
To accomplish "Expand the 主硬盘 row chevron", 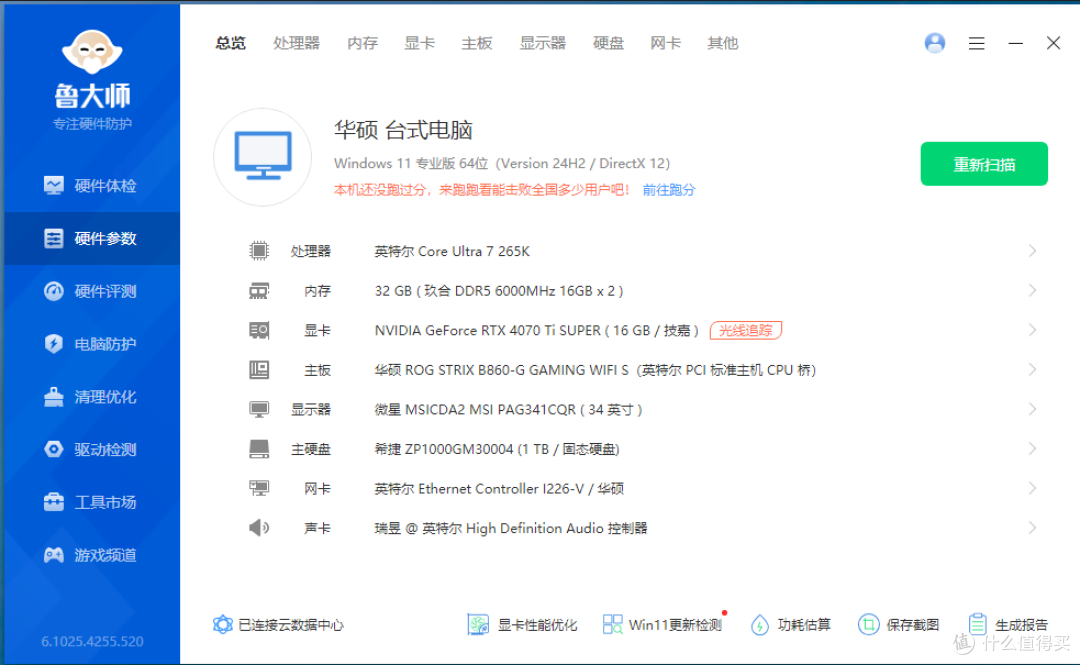I will [x=1032, y=449].
